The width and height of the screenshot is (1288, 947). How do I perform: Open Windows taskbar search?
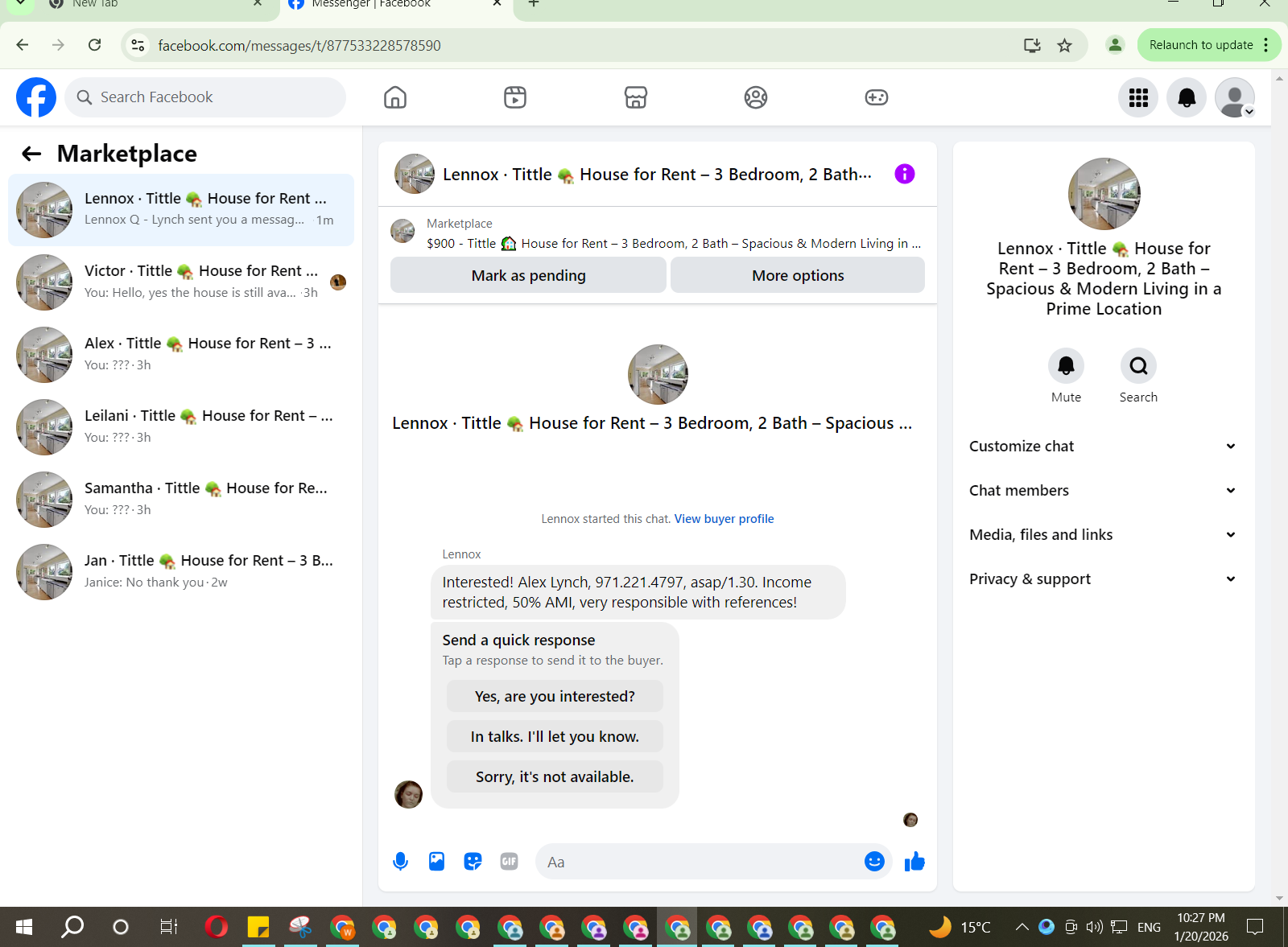point(72,927)
